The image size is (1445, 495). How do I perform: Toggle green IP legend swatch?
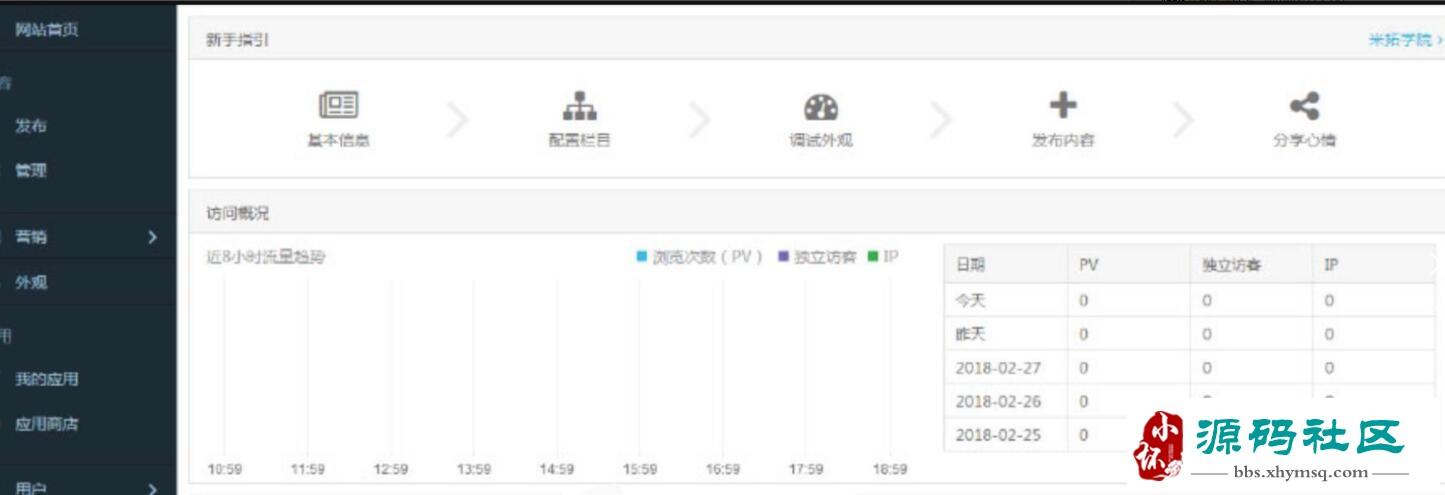pos(873,257)
